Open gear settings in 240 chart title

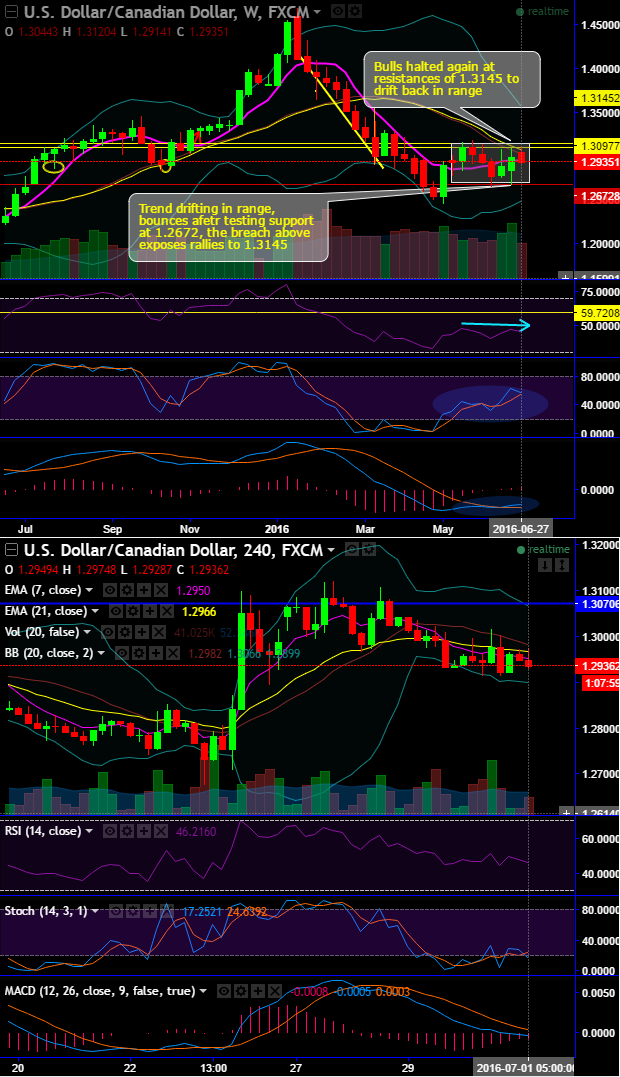[x=370, y=549]
